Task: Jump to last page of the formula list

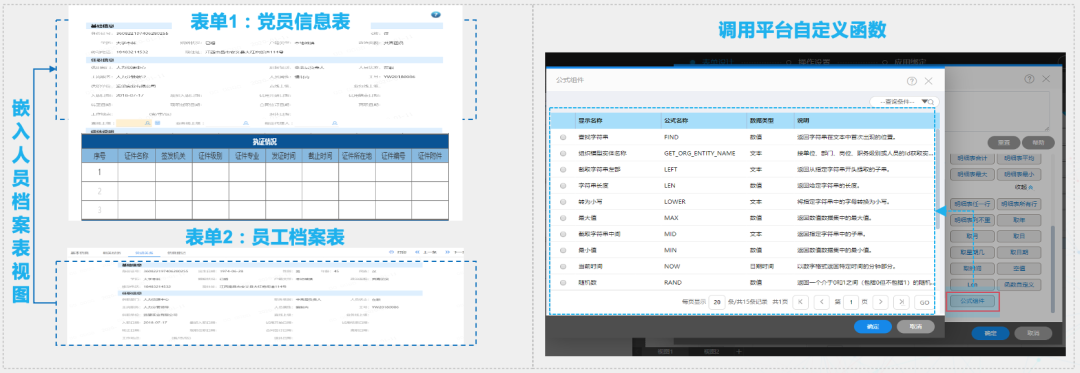Action: (901, 301)
